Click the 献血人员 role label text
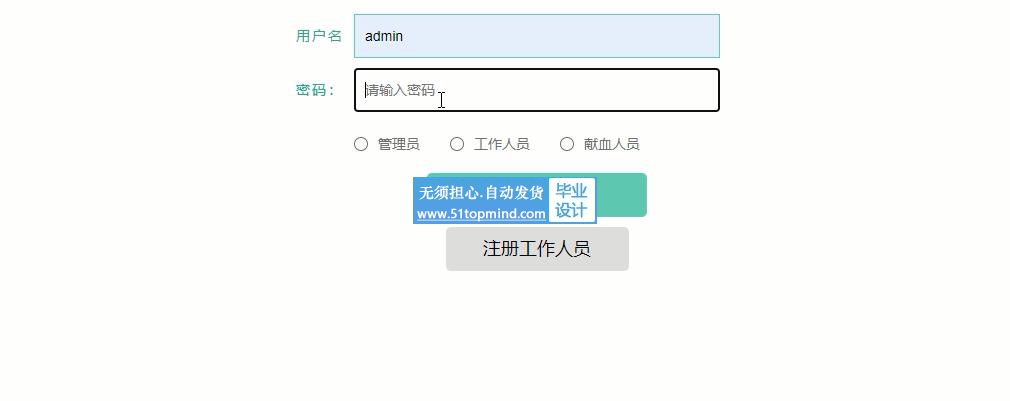The width and height of the screenshot is (1010, 401). click(611, 144)
